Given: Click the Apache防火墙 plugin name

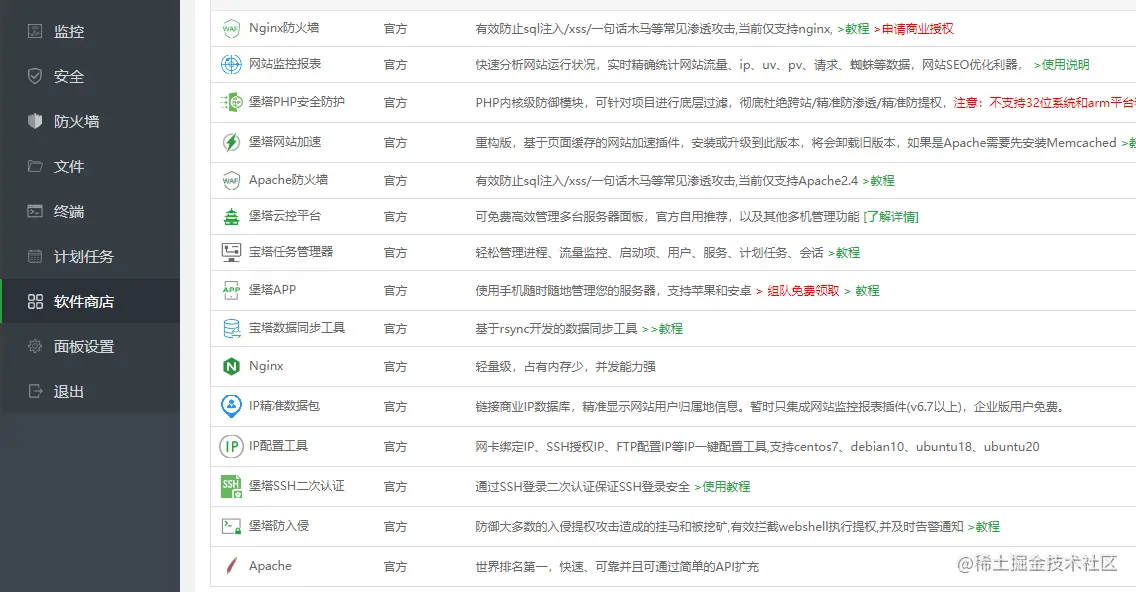Looking at the screenshot, I should coord(288,180).
